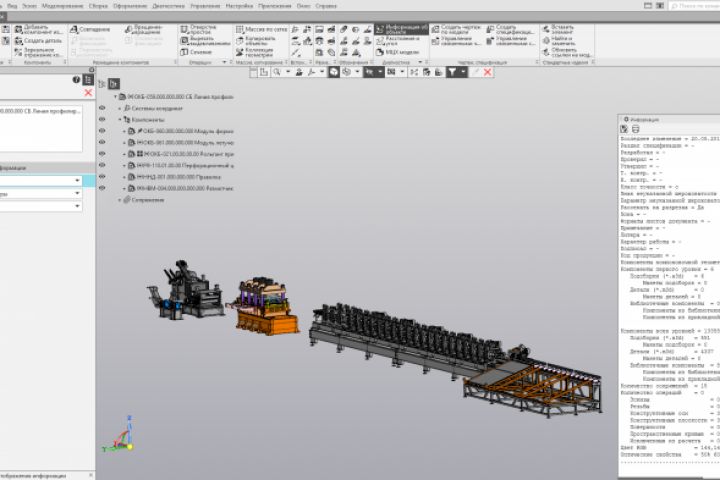Click the Добавить компонент из файла tool
Screen dimensions: 720x480
coord(39,30)
